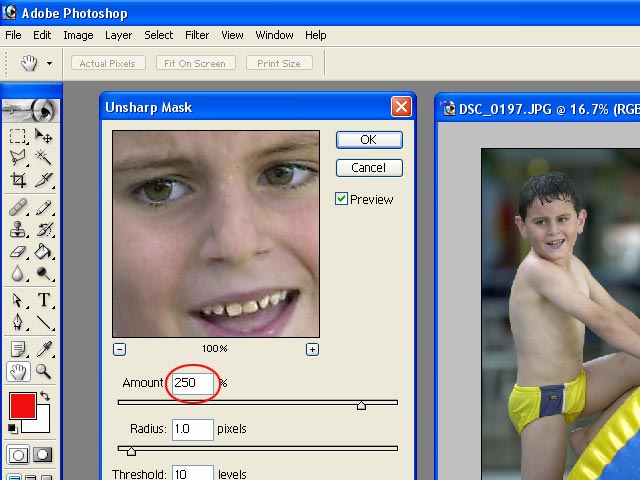Click the Amount value field
640x480 pixels.
coord(193,383)
